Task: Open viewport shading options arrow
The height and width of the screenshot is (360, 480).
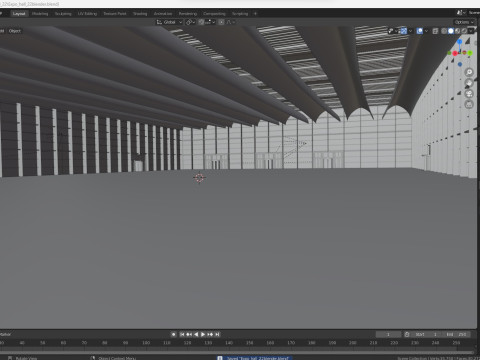Action: (x=471, y=31)
